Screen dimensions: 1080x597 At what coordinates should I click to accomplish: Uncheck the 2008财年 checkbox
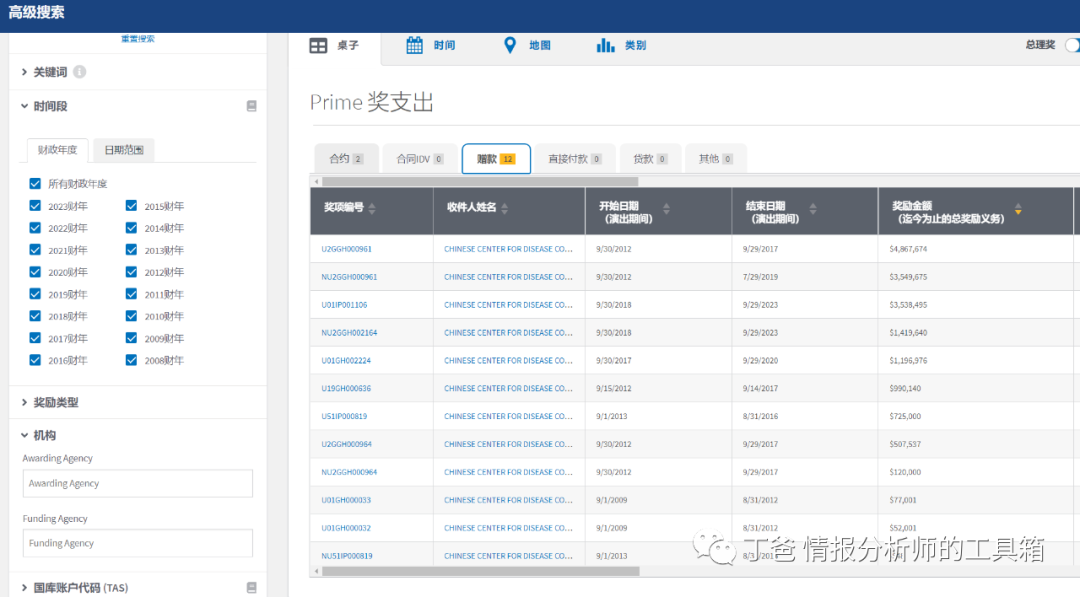click(132, 359)
